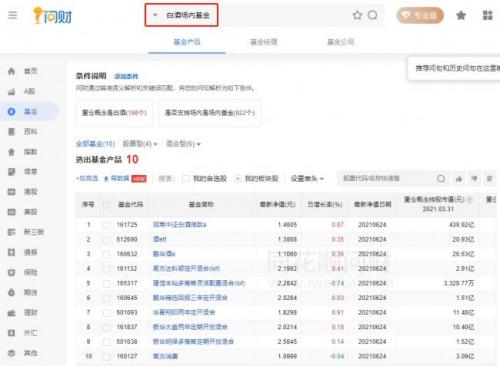500x366 pixels.
Task: Run the search with the top magnifier icon
Action: click(x=373, y=15)
